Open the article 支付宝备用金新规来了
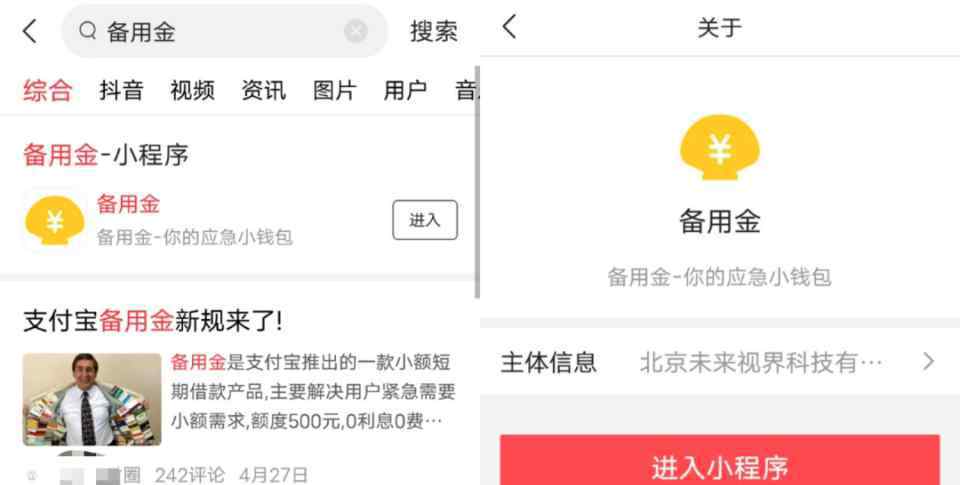Image resolution: width=960 pixels, height=485 pixels. [x=153, y=321]
